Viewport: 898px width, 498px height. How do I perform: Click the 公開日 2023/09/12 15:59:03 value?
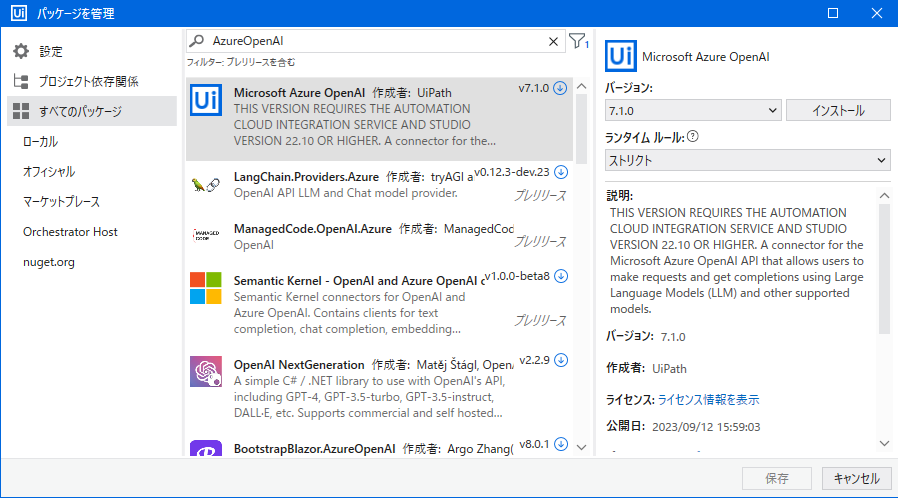point(706,427)
